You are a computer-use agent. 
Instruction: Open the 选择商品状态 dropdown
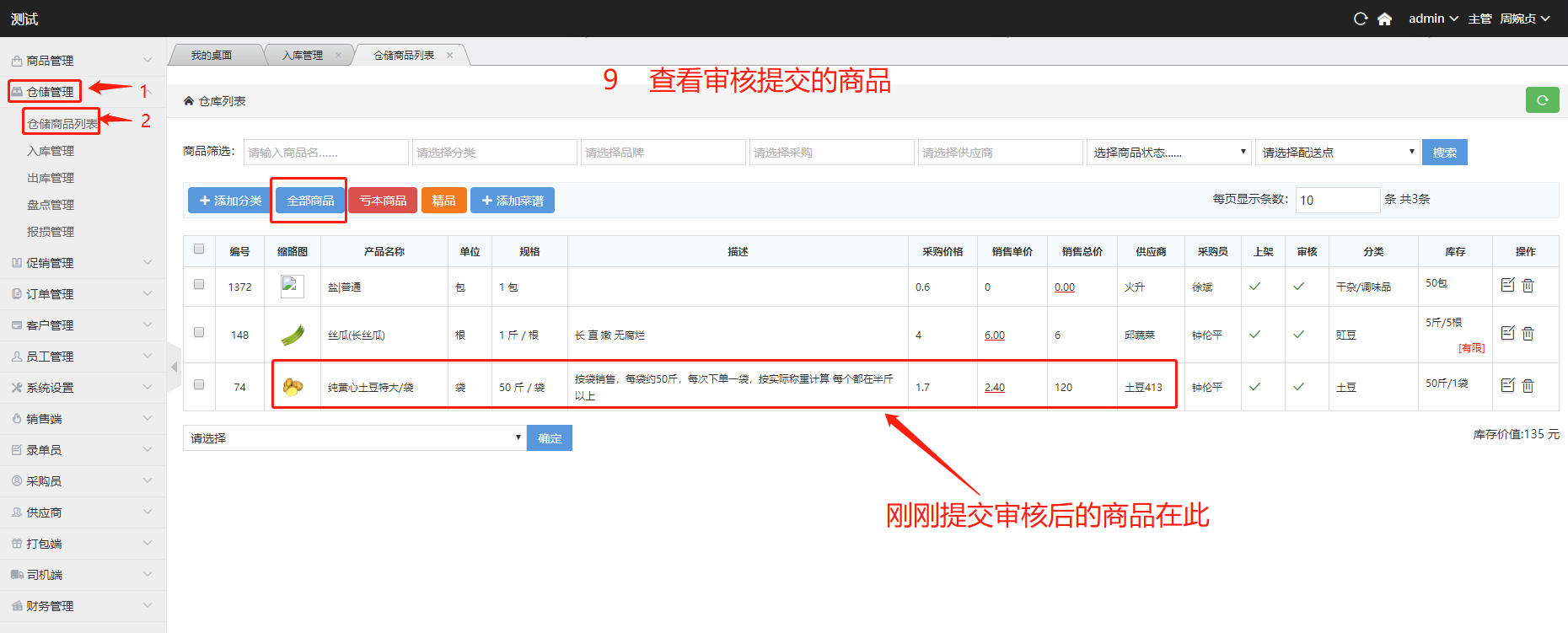coord(1168,153)
